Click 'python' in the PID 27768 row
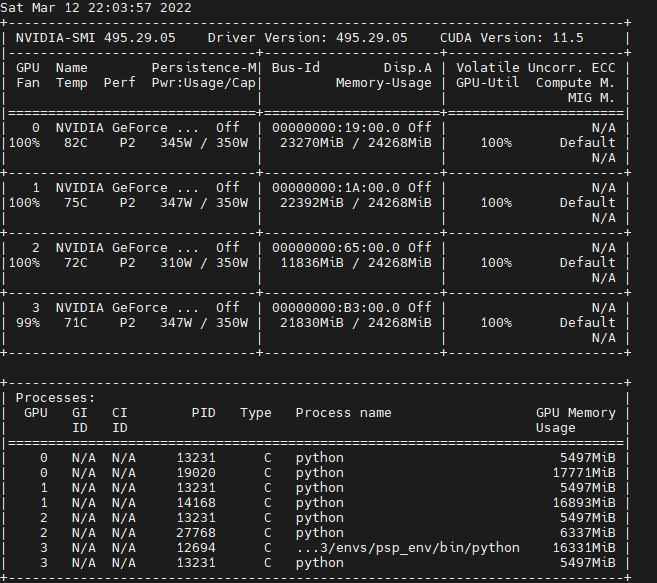This screenshot has height=583, width=657. click(x=320, y=534)
